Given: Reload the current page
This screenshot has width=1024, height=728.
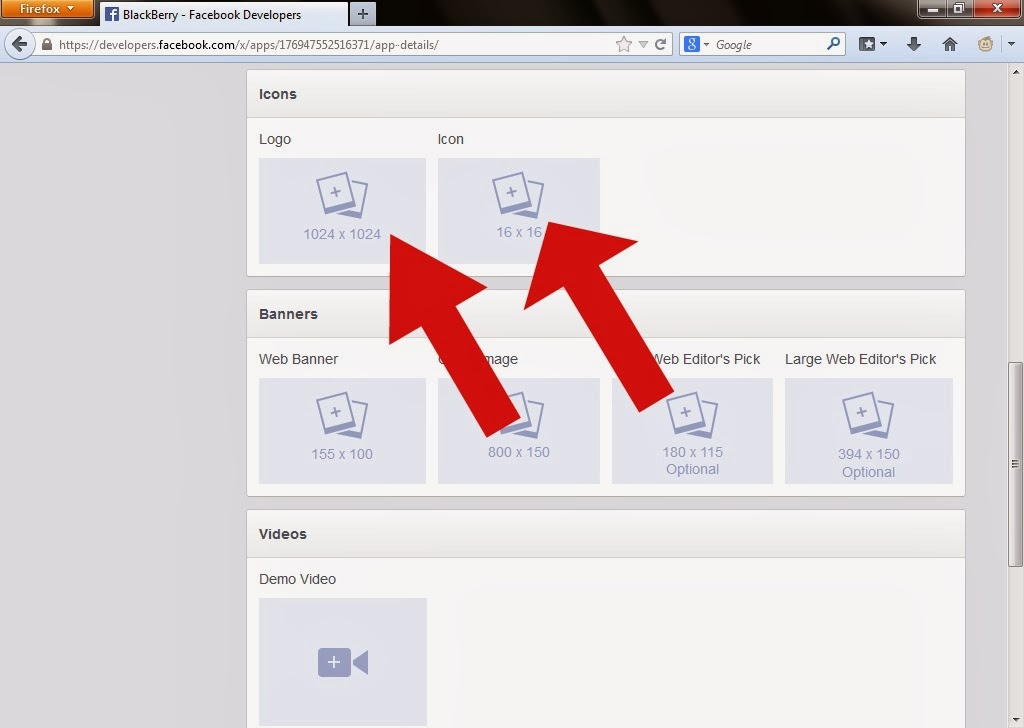Looking at the screenshot, I should coord(662,44).
